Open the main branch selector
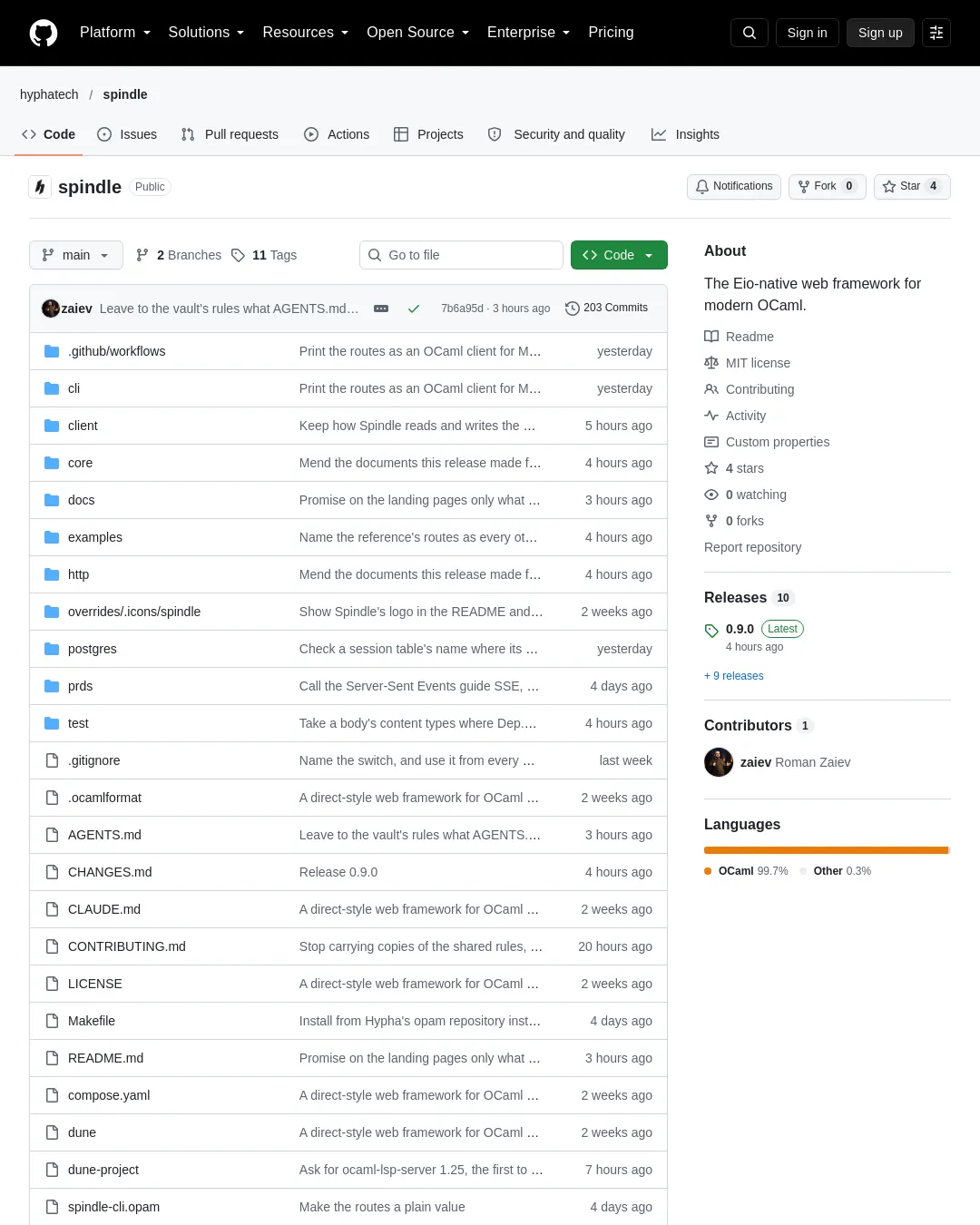980x1225 pixels. pos(75,255)
